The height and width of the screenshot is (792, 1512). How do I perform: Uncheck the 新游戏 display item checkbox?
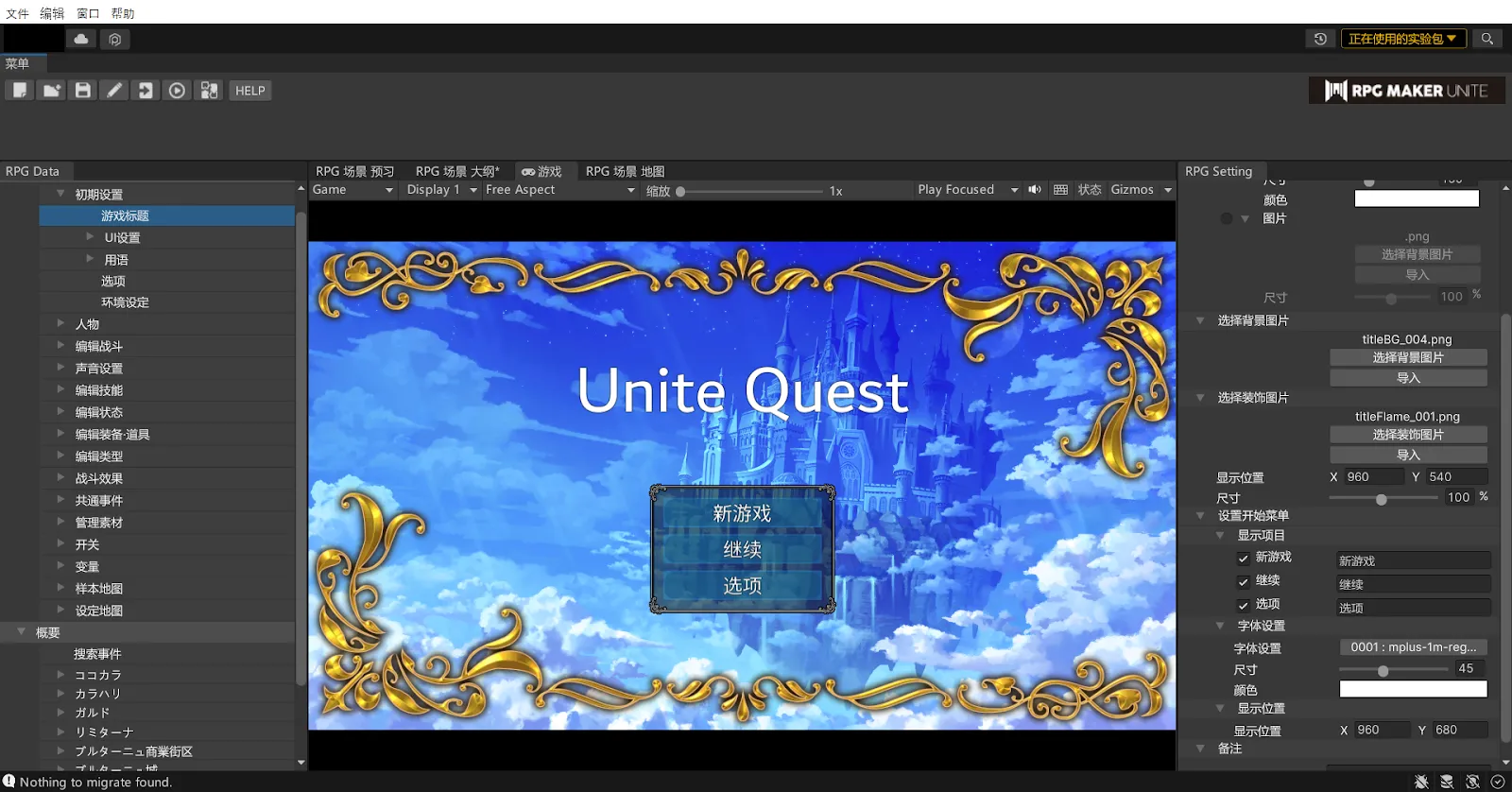click(1244, 559)
